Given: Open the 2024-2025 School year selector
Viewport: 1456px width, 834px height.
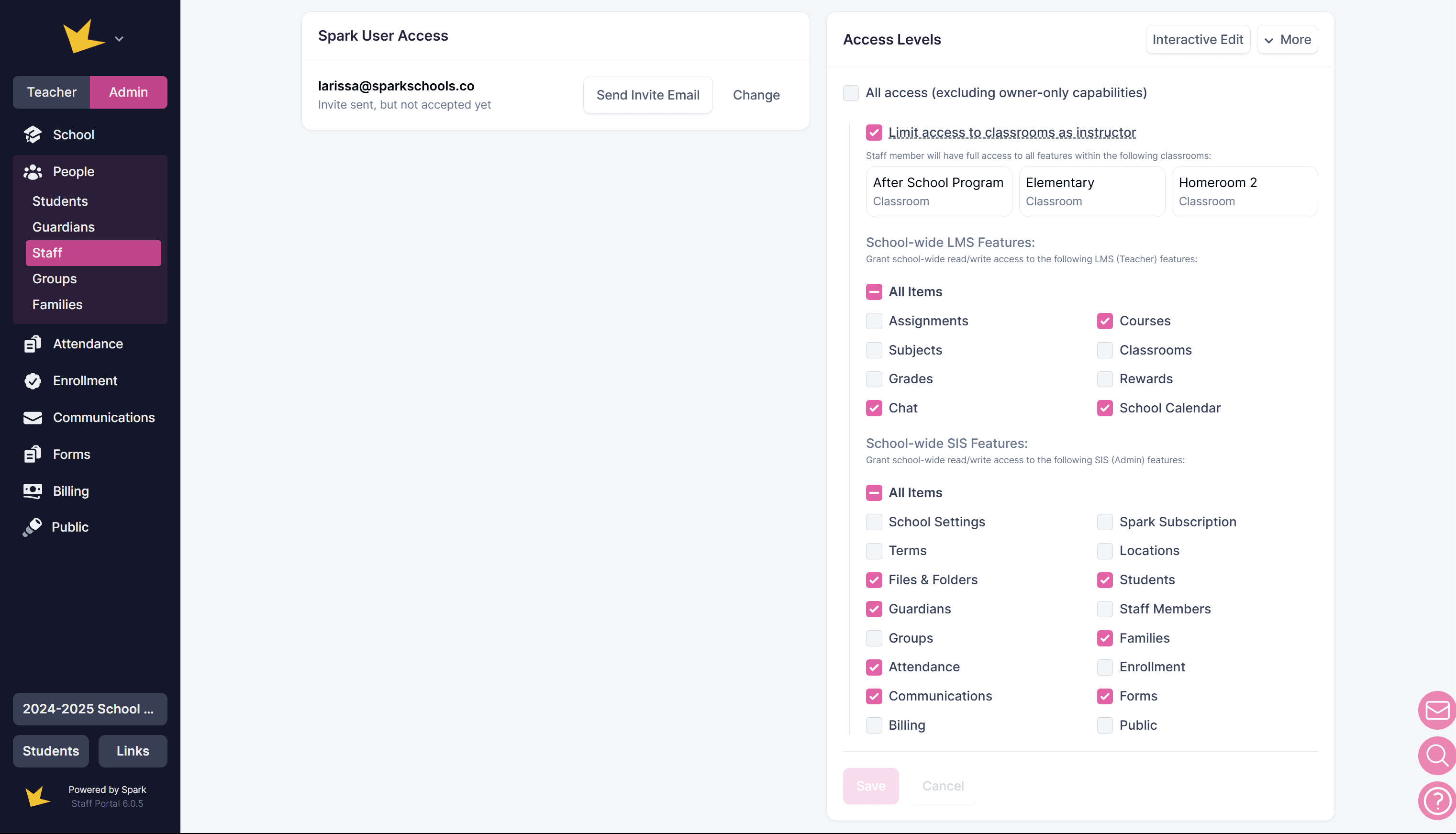Looking at the screenshot, I should pos(90,709).
